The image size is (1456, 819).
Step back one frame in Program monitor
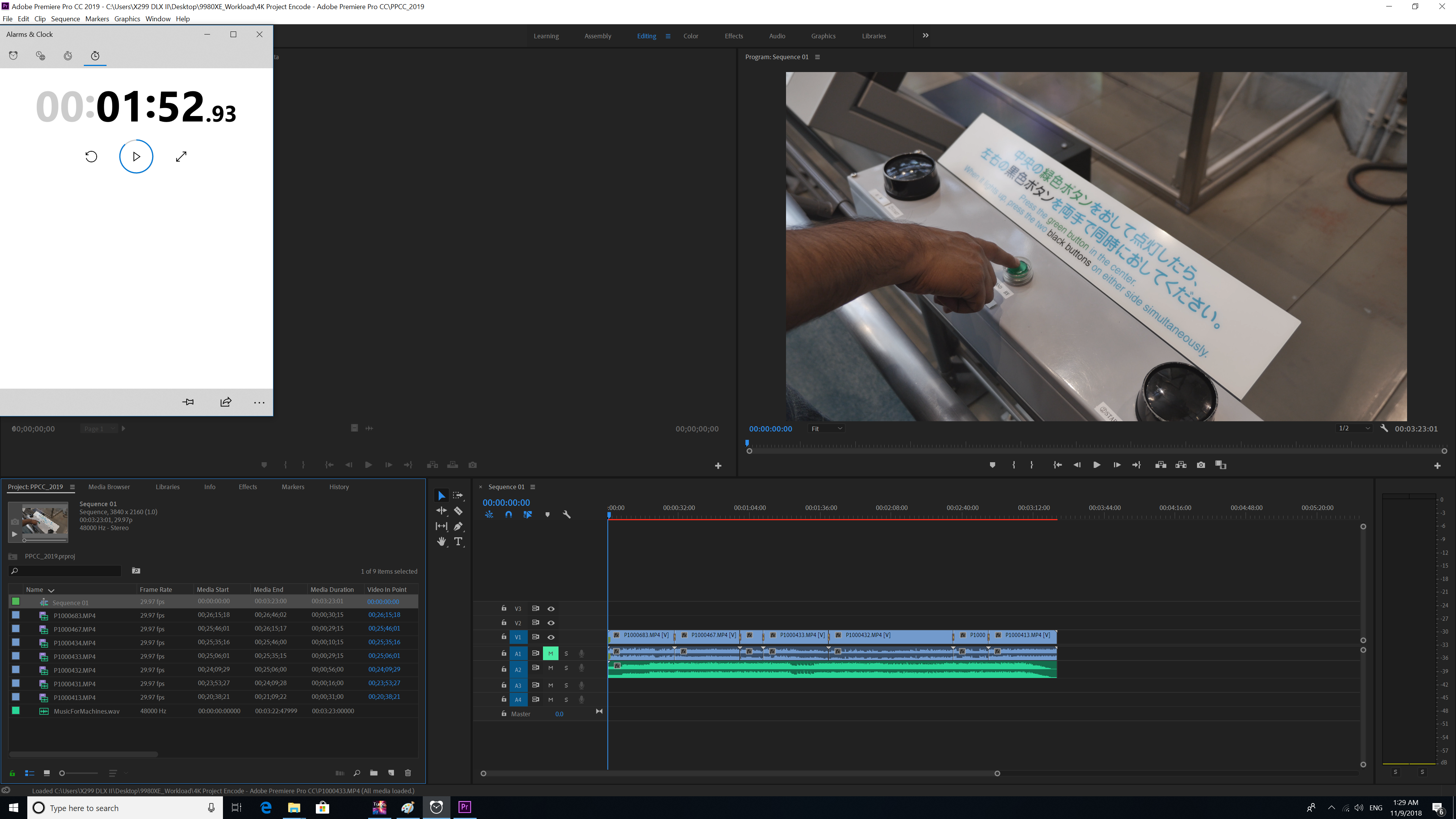click(x=1077, y=464)
